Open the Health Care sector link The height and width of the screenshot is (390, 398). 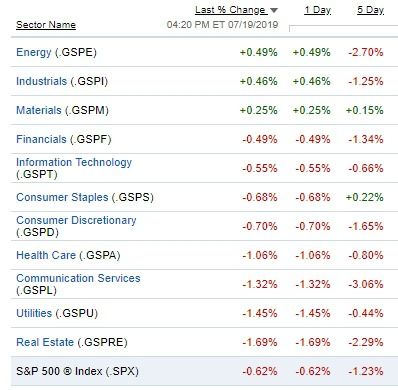(46, 255)
